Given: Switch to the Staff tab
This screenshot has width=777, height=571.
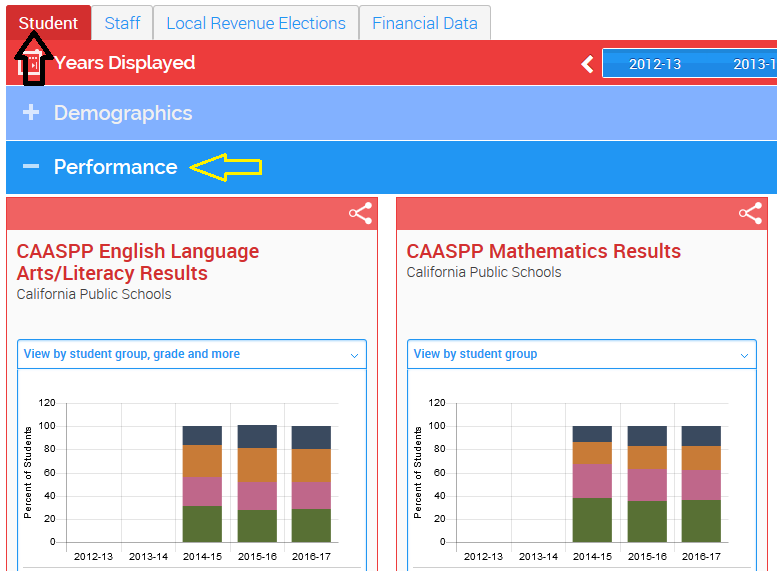Looking at the screenshot, I should click(122, 23).
